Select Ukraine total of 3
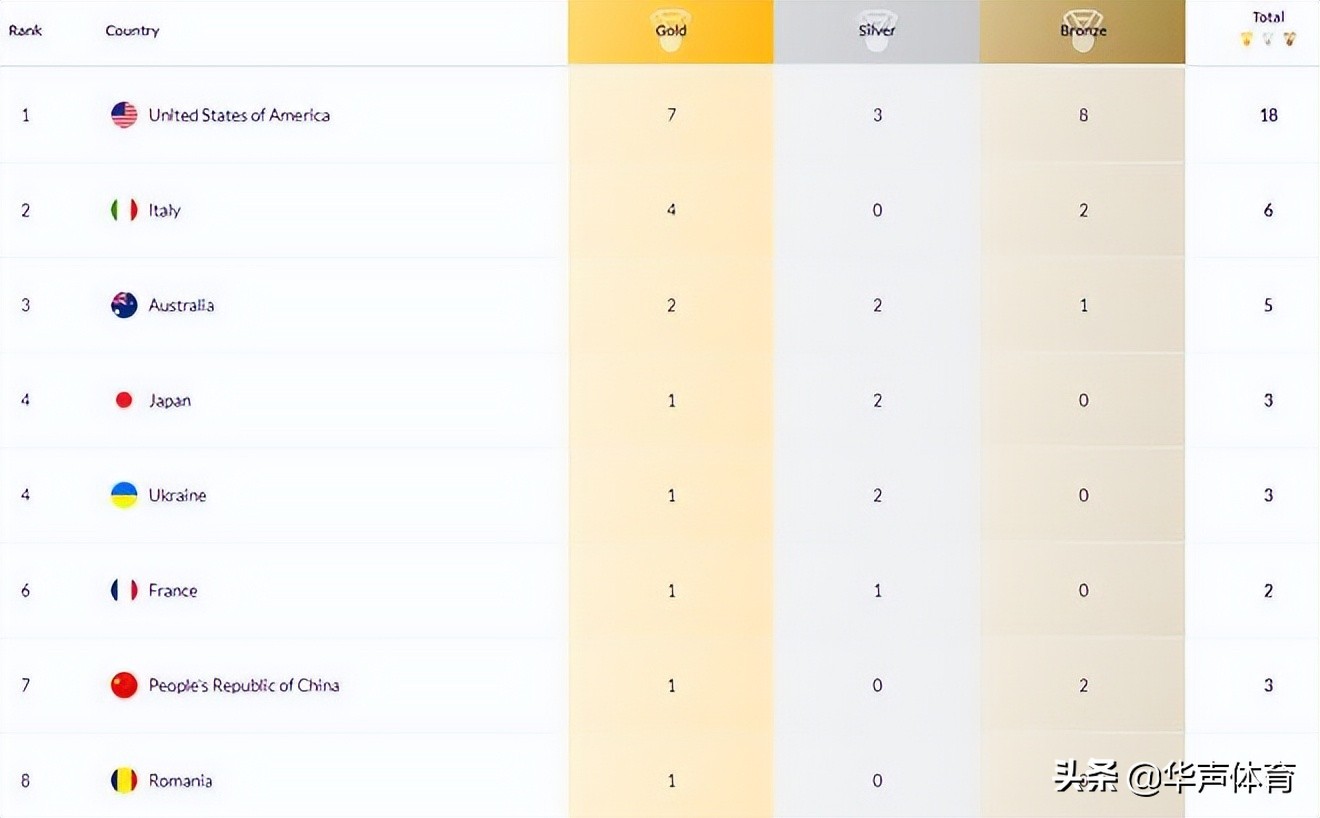The height and width of the screenshot is (818, 1320). click(1268, 495)
